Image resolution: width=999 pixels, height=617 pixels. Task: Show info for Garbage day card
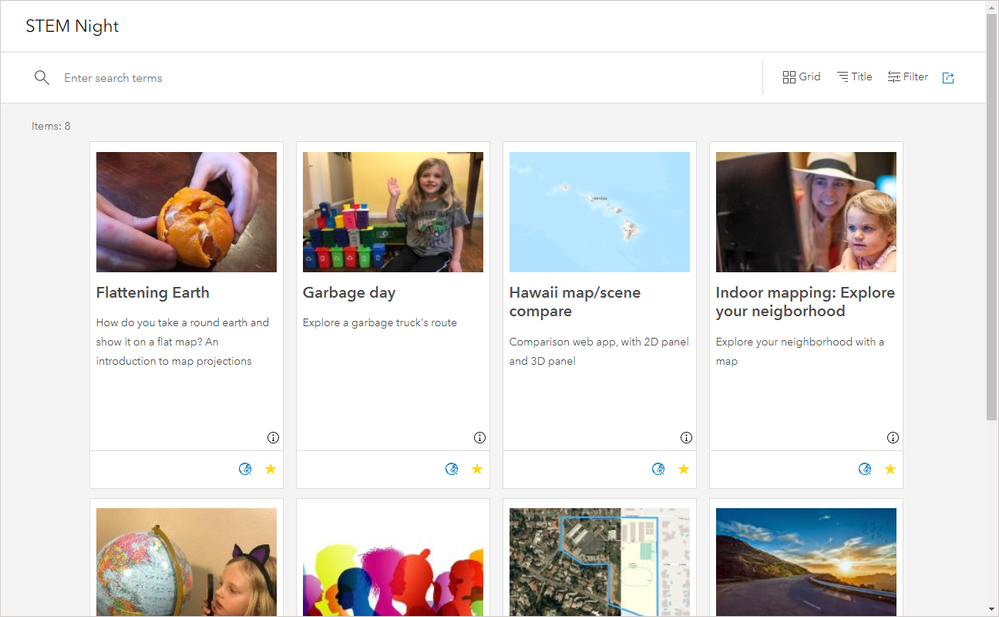[480, 437]
